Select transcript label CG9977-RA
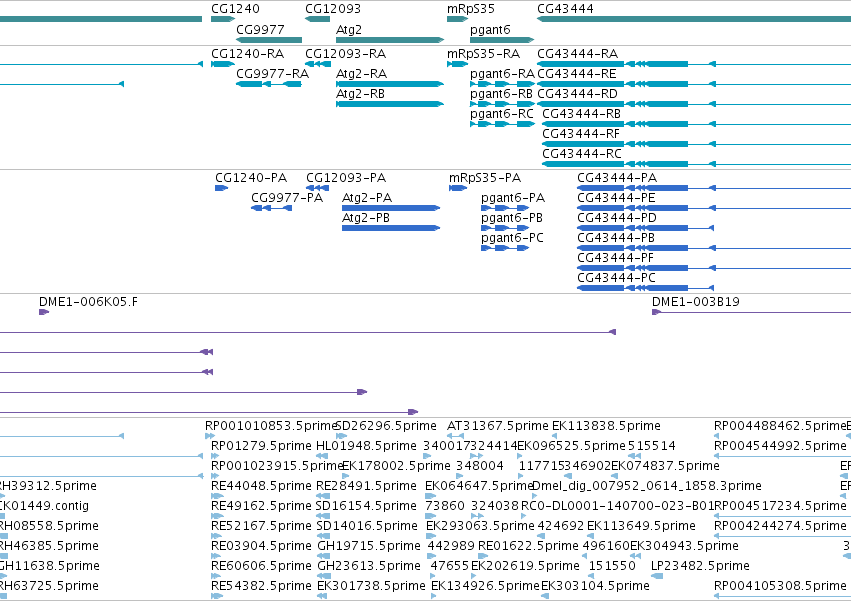This screenshot has width=851, height=601. click(272, 74)
